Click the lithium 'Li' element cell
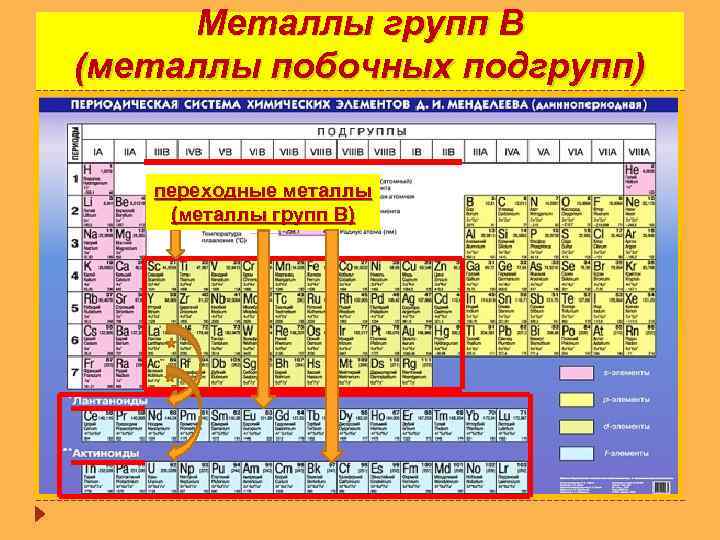The height and width of the screenshot is (540, 720). click(x=98, y=211)
